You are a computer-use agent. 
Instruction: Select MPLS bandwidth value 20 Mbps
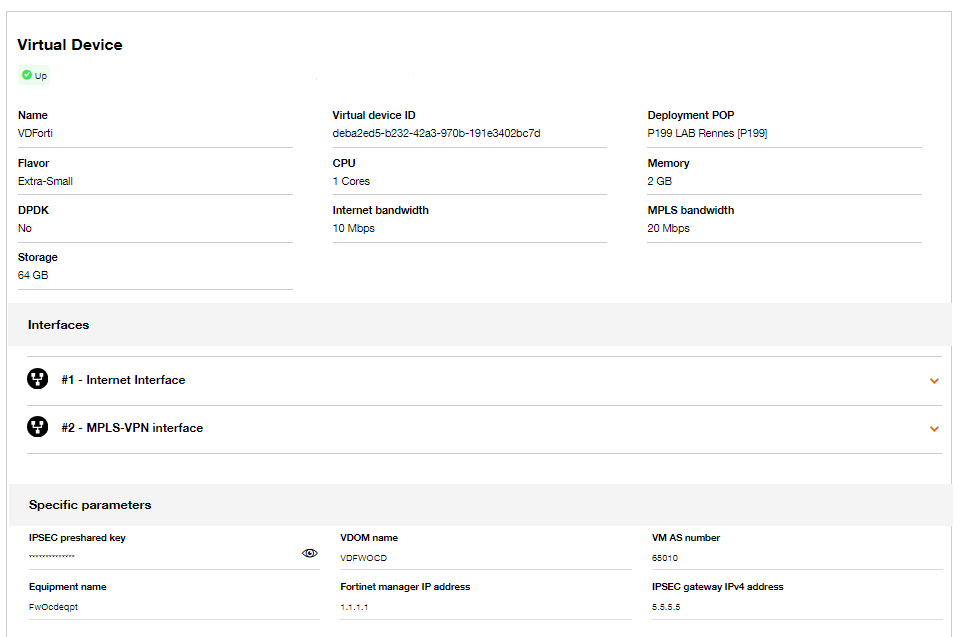coord(668,228)
